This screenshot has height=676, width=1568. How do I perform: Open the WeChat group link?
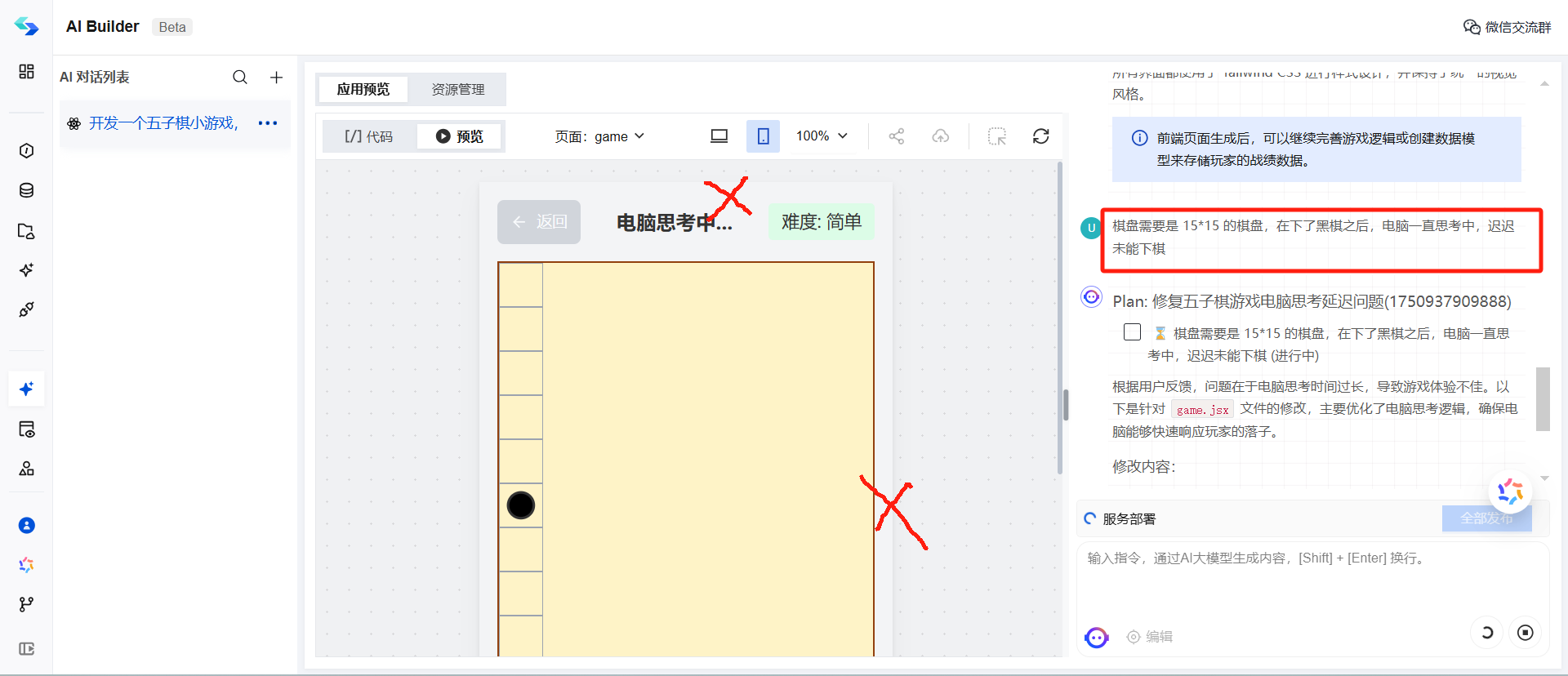[1507, 27]
